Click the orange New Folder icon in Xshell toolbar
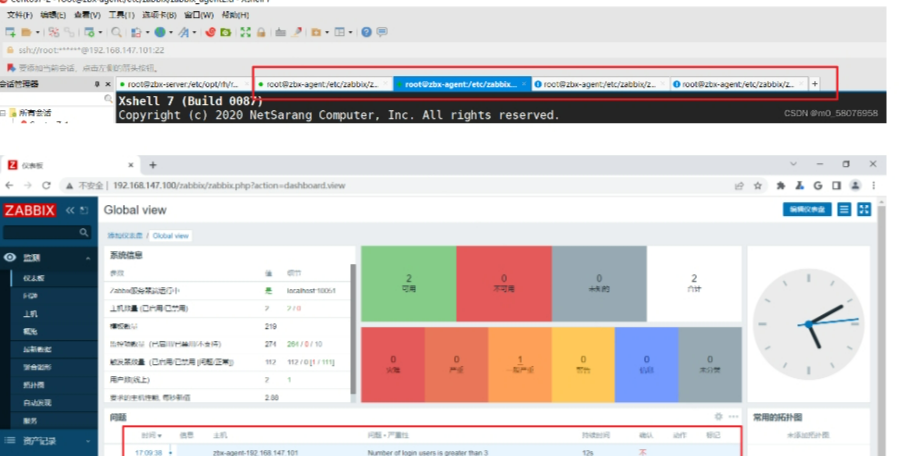 click(x=316, y=32)
